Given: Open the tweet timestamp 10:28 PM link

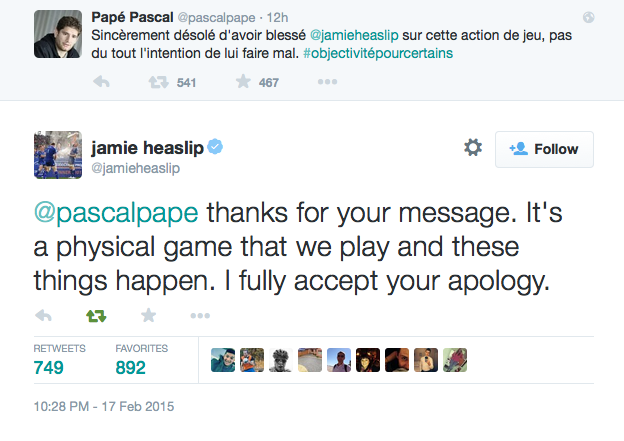Looking at the screenshot, I should 104,406.
